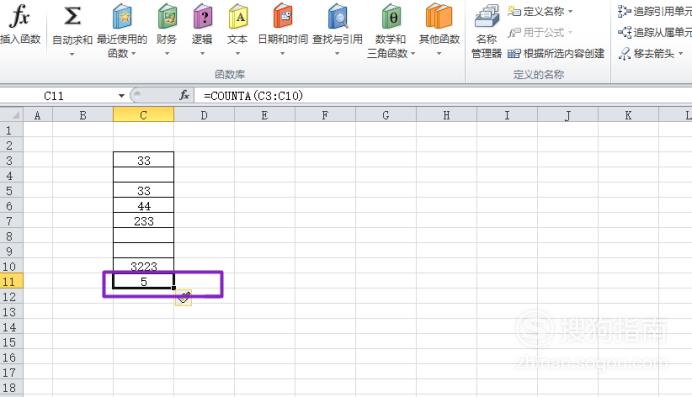Select column H header
Image resolution: width=692 pixels, height=397 pixels.
[446, 115]
